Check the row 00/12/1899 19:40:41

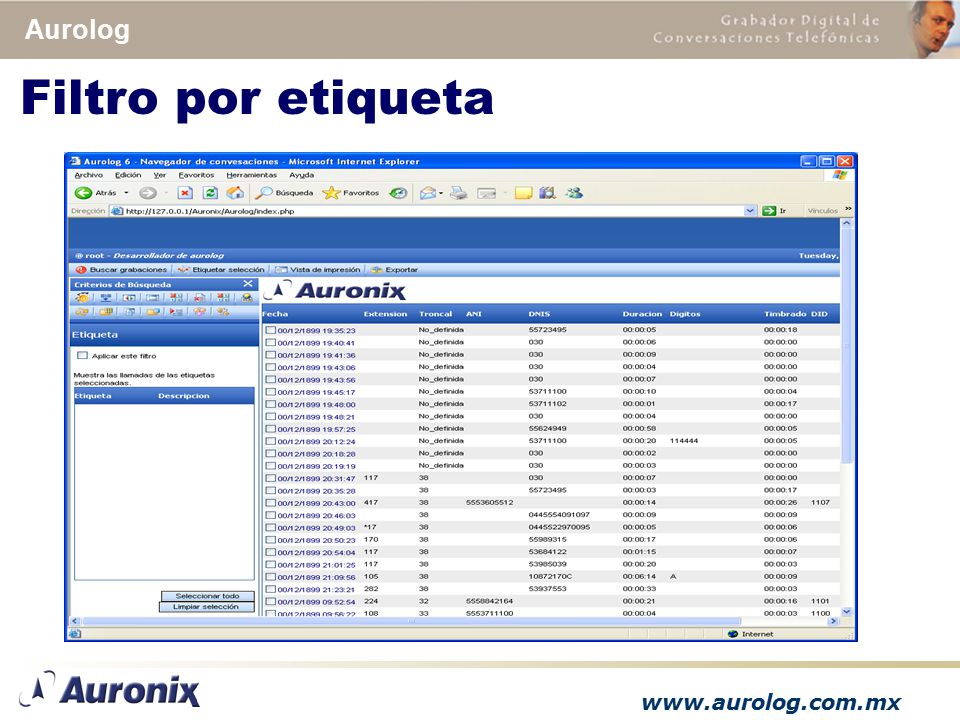pos(271,342)
